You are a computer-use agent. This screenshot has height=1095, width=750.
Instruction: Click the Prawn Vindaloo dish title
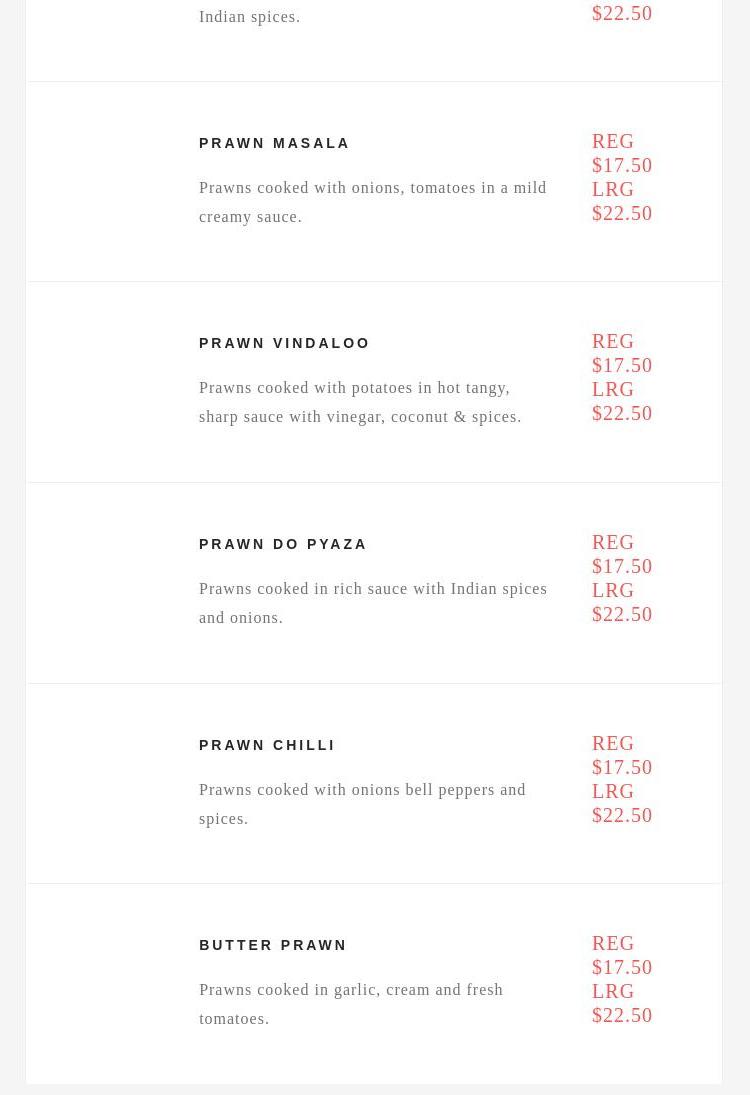284,343
